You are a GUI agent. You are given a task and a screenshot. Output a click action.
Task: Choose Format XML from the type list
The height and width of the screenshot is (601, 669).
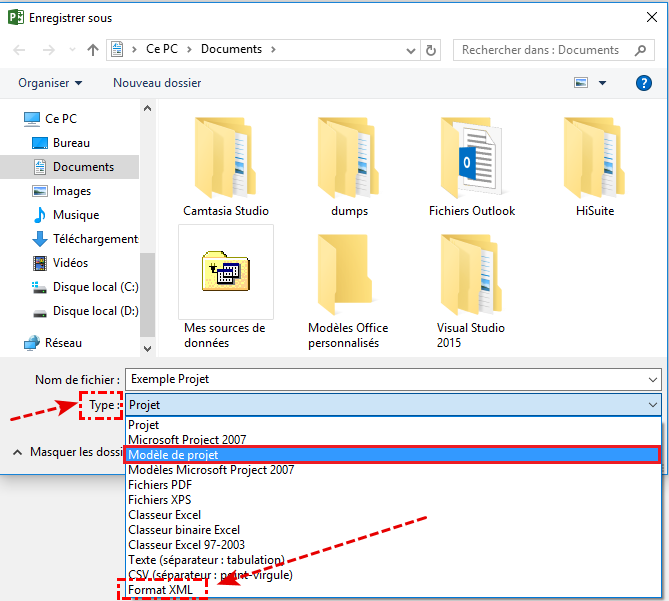(x=160, y=590)
